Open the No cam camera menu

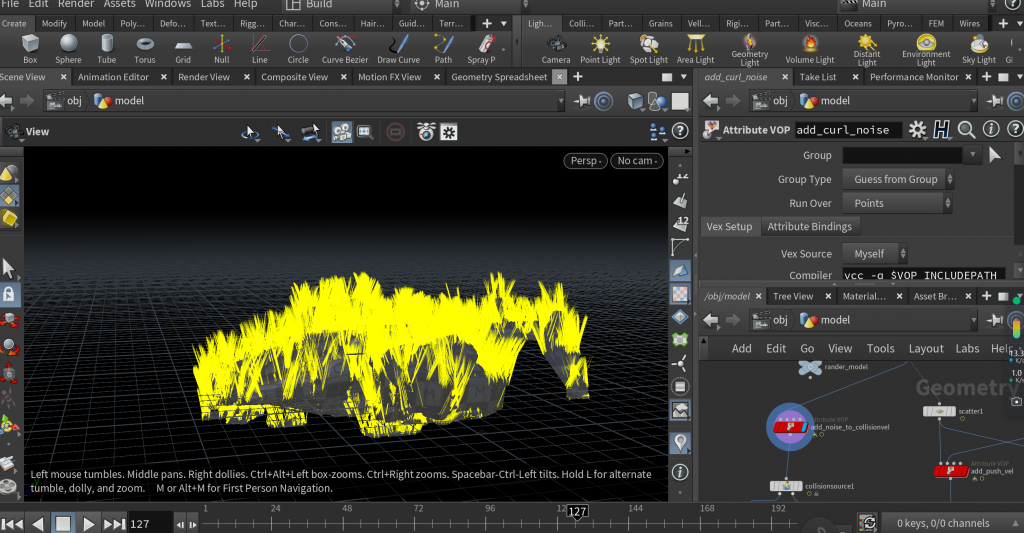(637, 161)
